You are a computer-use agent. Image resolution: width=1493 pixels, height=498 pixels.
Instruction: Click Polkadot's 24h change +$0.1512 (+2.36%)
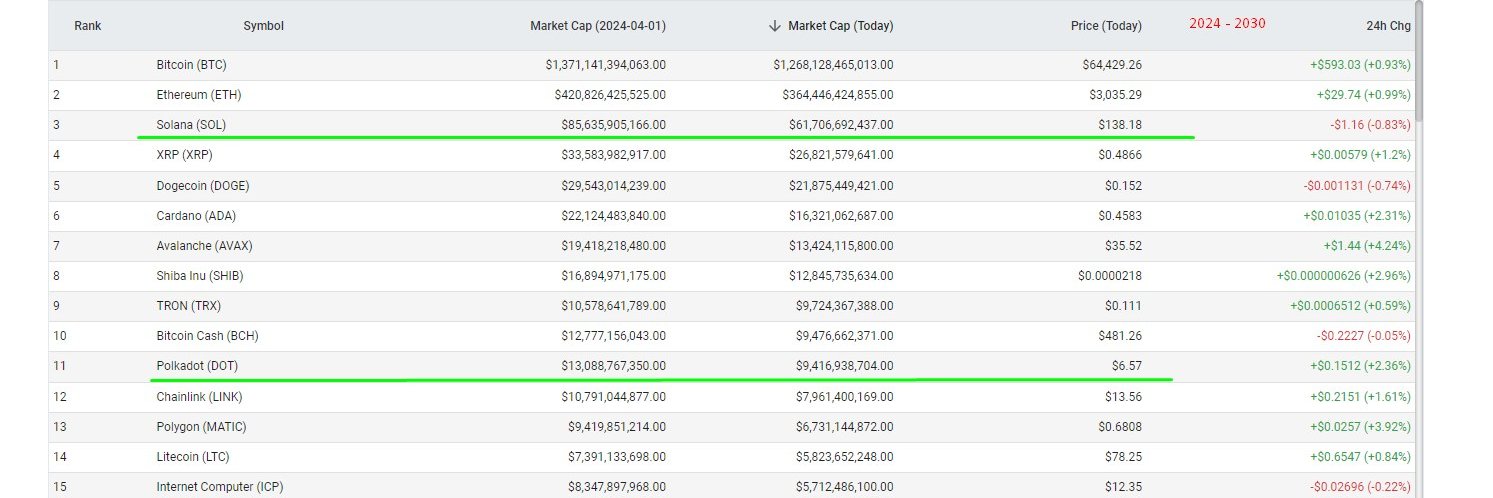[1360, 366]
